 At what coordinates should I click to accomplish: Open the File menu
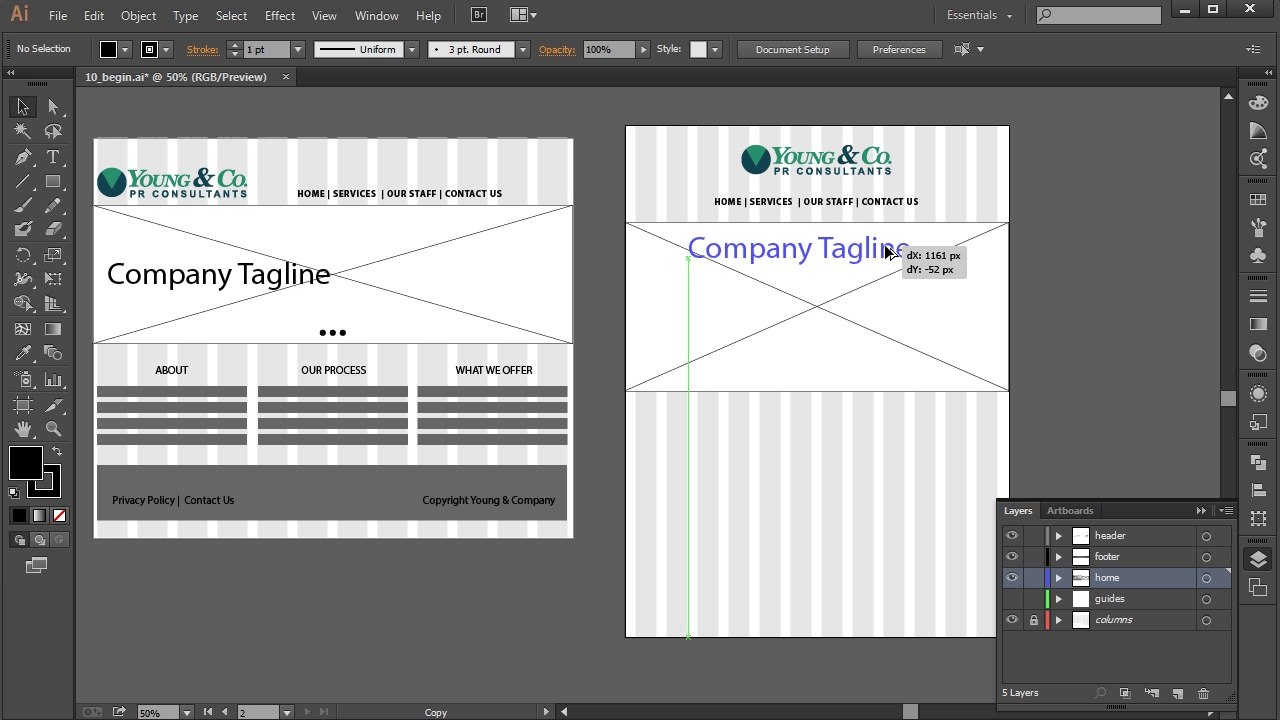pos(58,15)
